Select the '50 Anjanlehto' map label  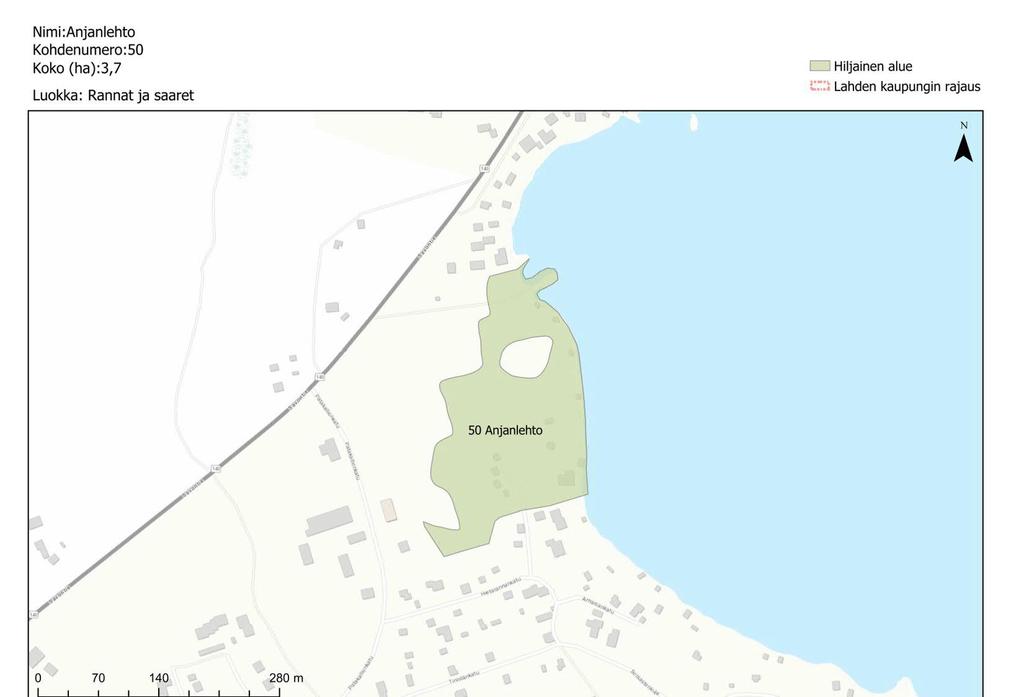[505, 430]
